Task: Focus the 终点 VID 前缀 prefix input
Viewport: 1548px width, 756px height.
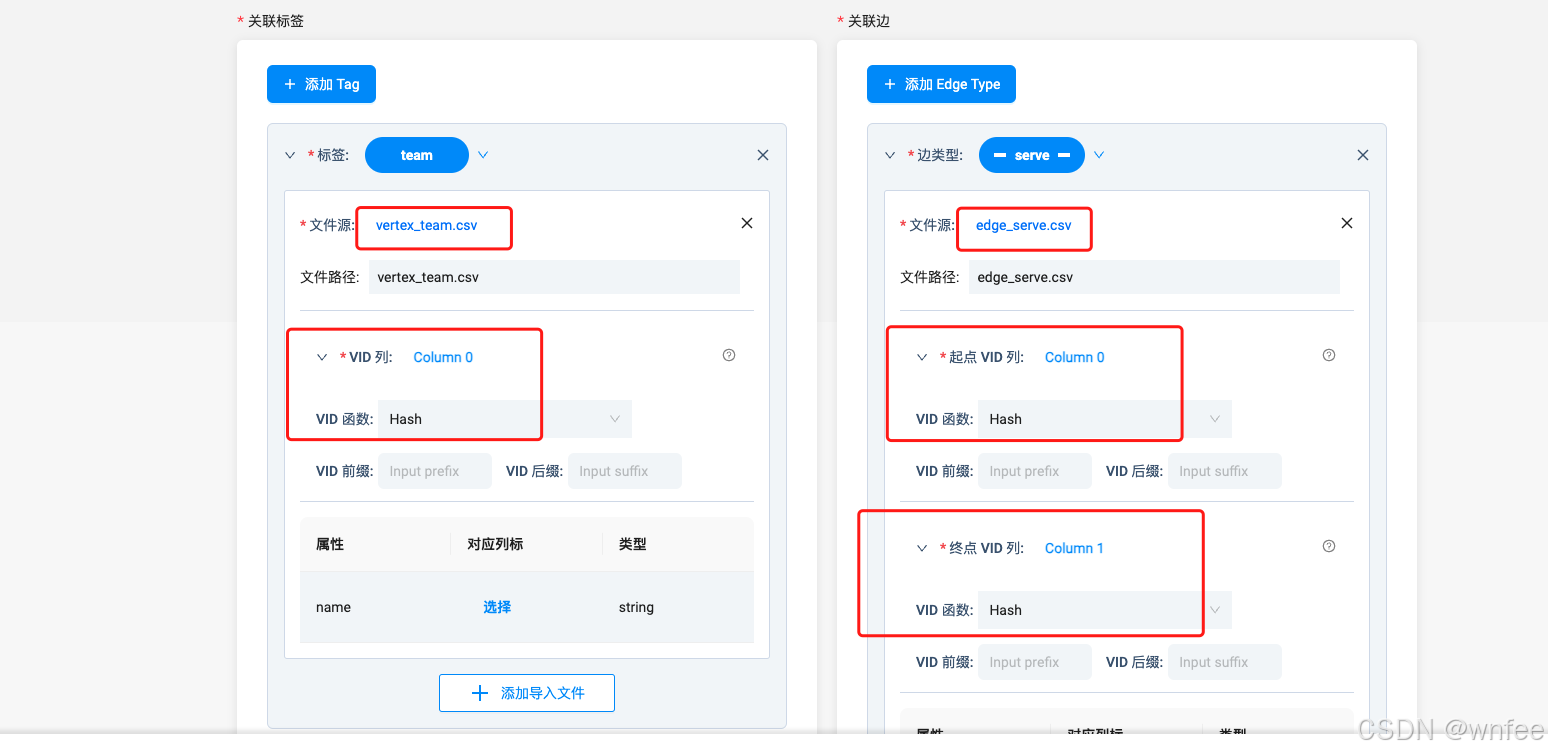Action: pyautogui.click(x=1035, y=662)
